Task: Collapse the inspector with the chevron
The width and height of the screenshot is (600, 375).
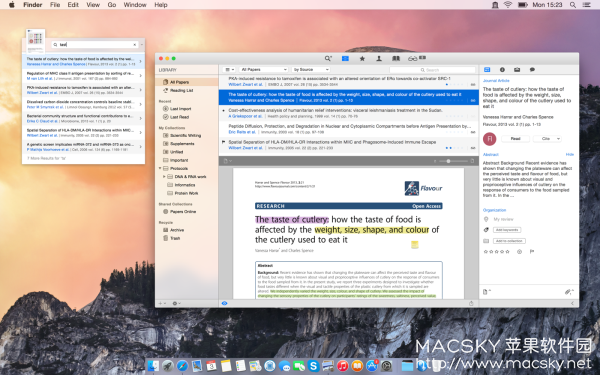Action: pyautogui.click(x=572, y=303)
